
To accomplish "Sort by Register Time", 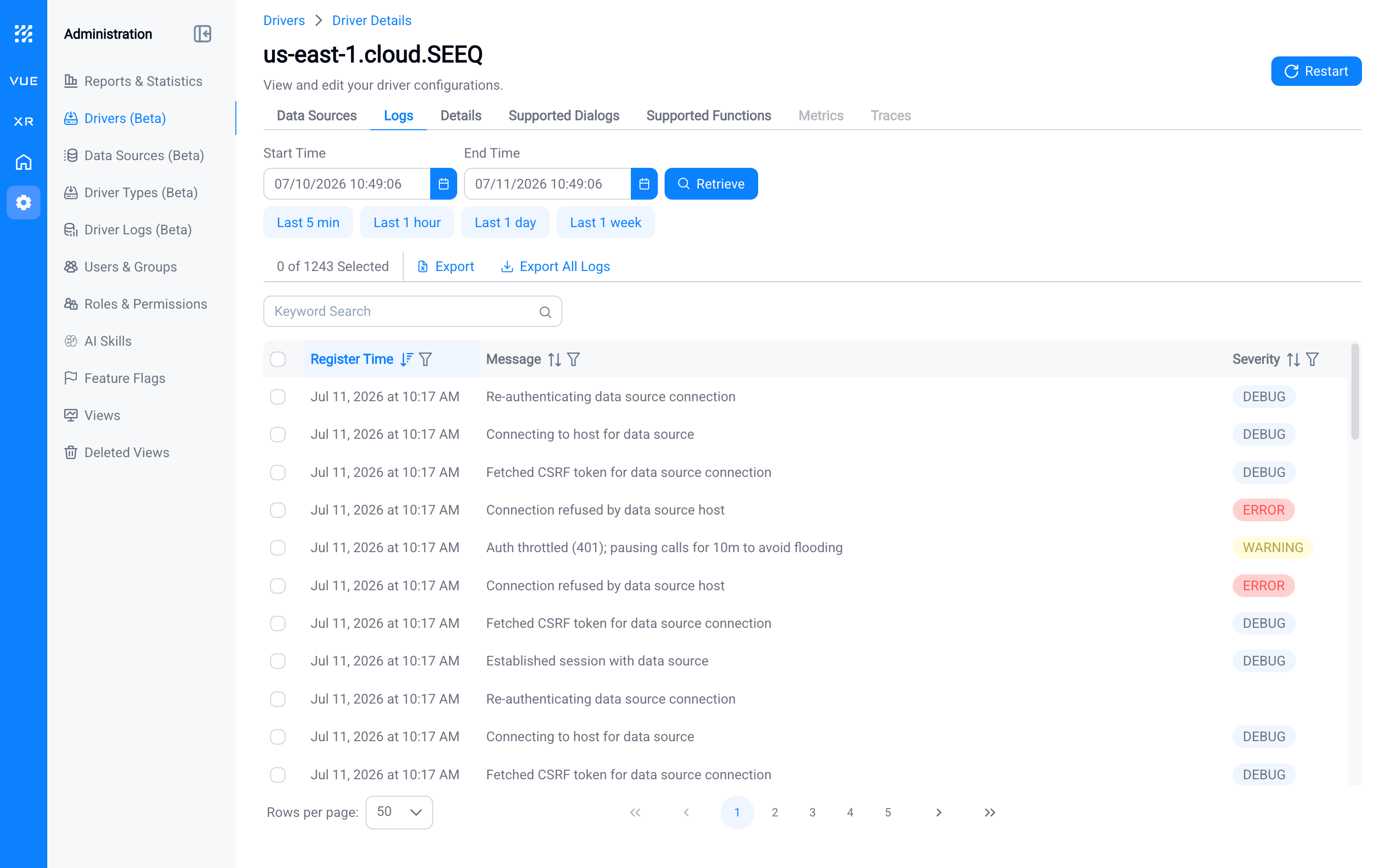I will point(407,359).
